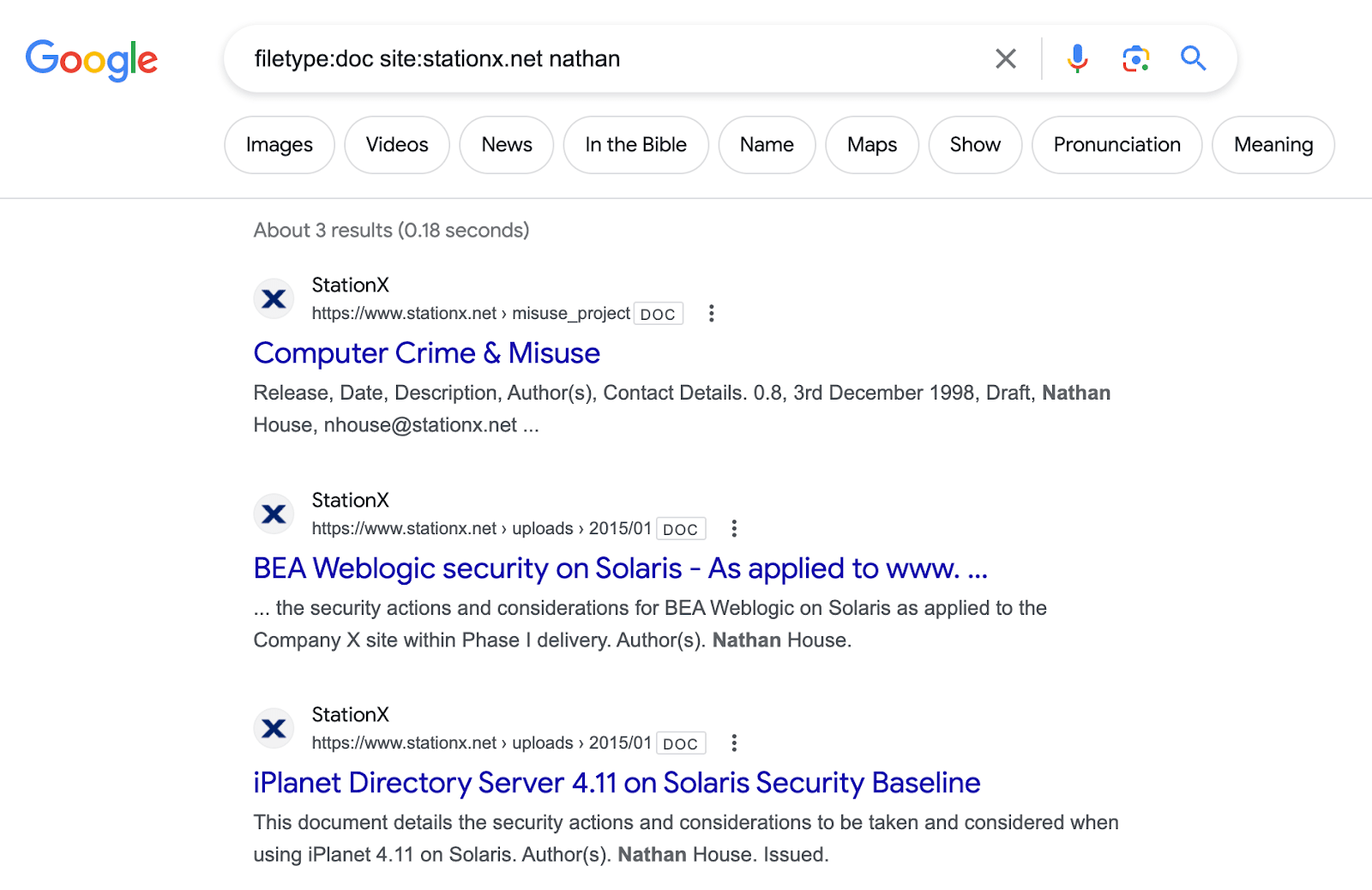This screenshot has width=1372, height=890.
Task: Clear the search query with the X icon
Action: coord(1006,59)
